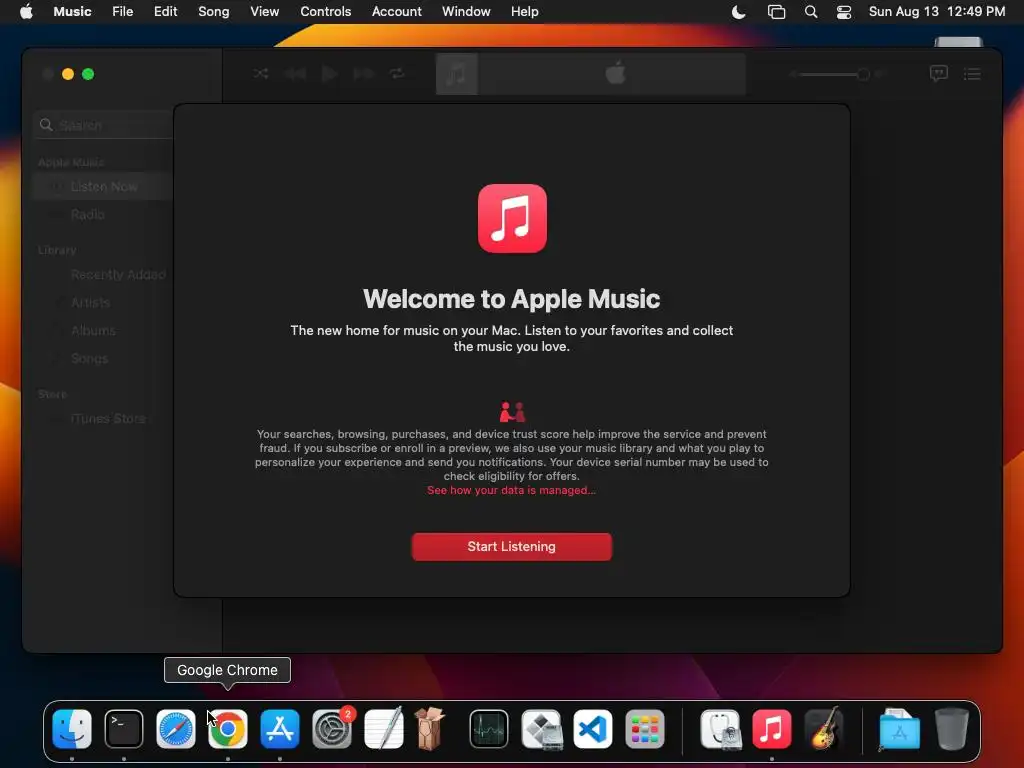Open the File menu

pos(122,12)
